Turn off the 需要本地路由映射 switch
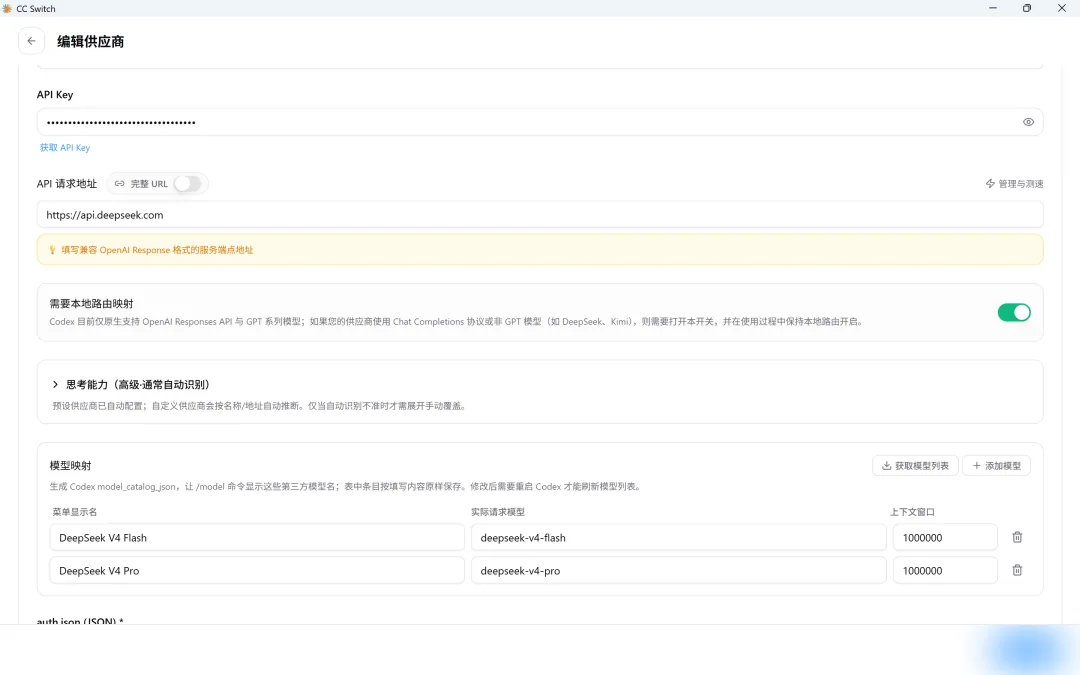The height and width of the screenshot is (675, 1080). tap(1014, 313)
